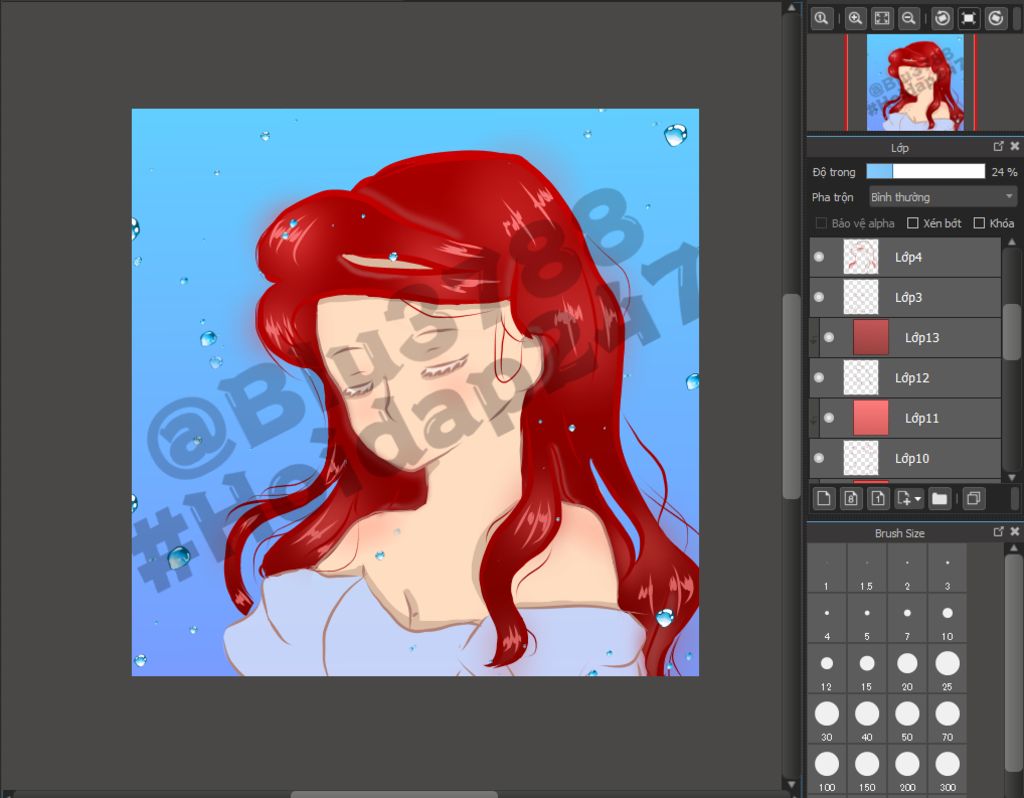Create a new 8-bit layer
The image size is (1024, 798).
click(851, 499)
